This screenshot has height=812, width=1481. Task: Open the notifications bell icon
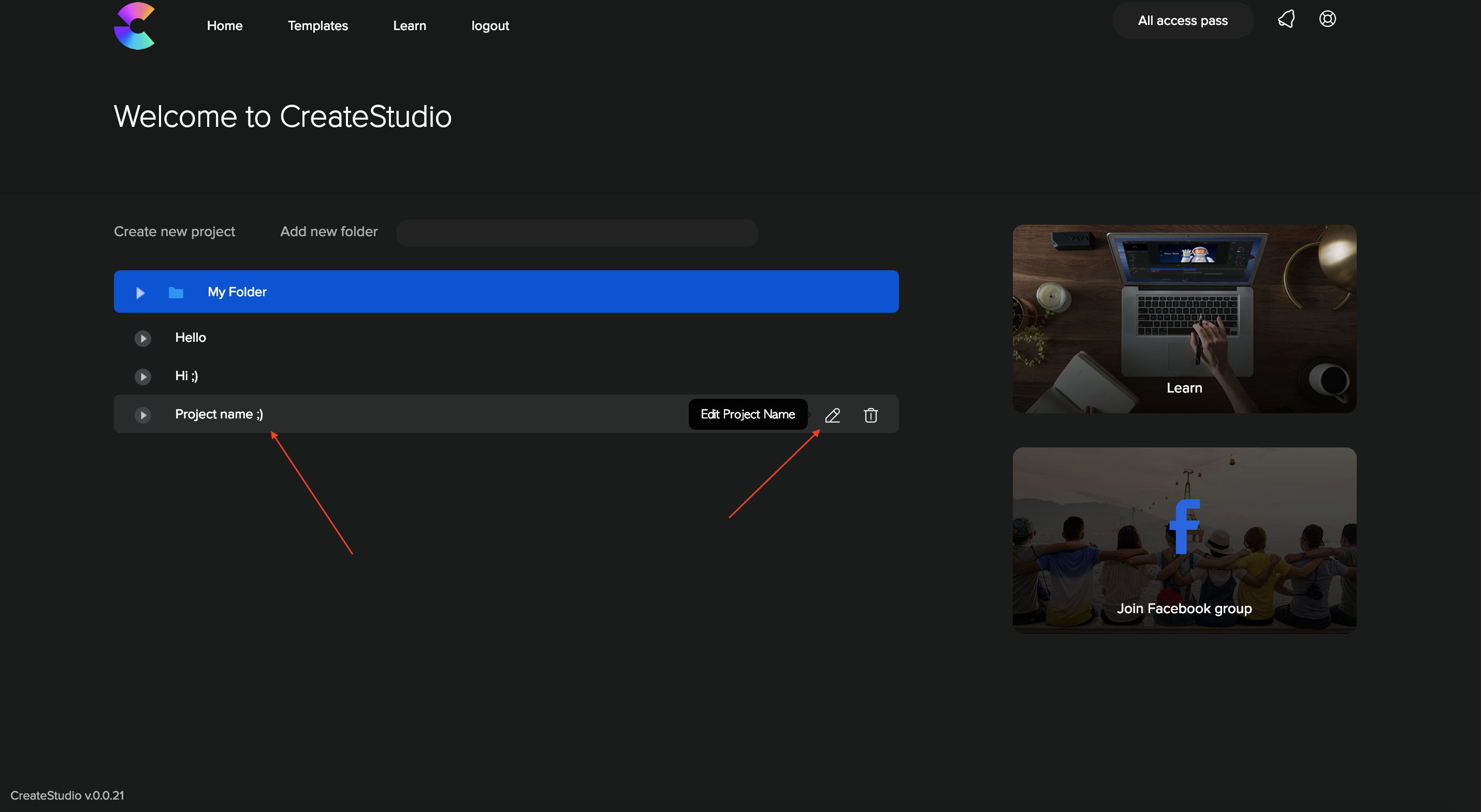[1286, 19]
